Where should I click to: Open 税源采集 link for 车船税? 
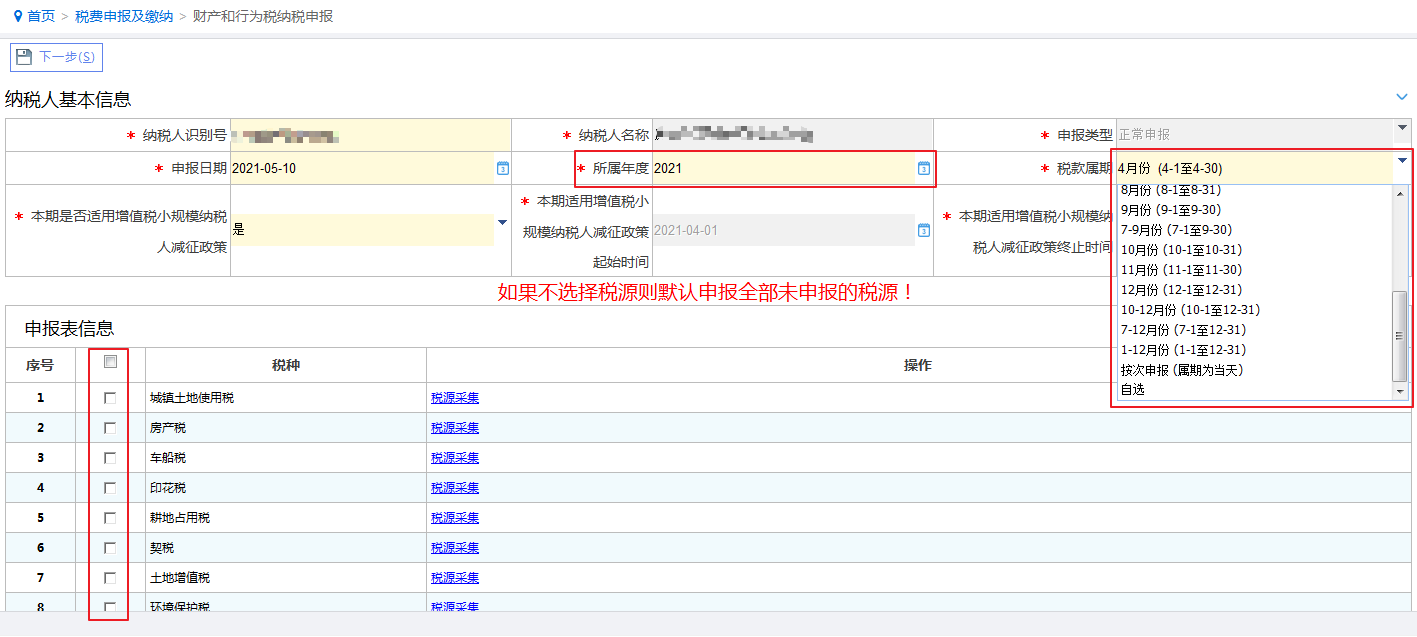pyautogui.click(x=455, y=458)
